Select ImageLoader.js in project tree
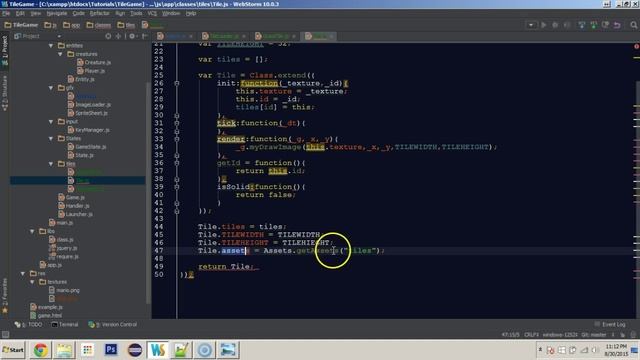This screenshot has width=640, height=360. [x=89, y=104]
